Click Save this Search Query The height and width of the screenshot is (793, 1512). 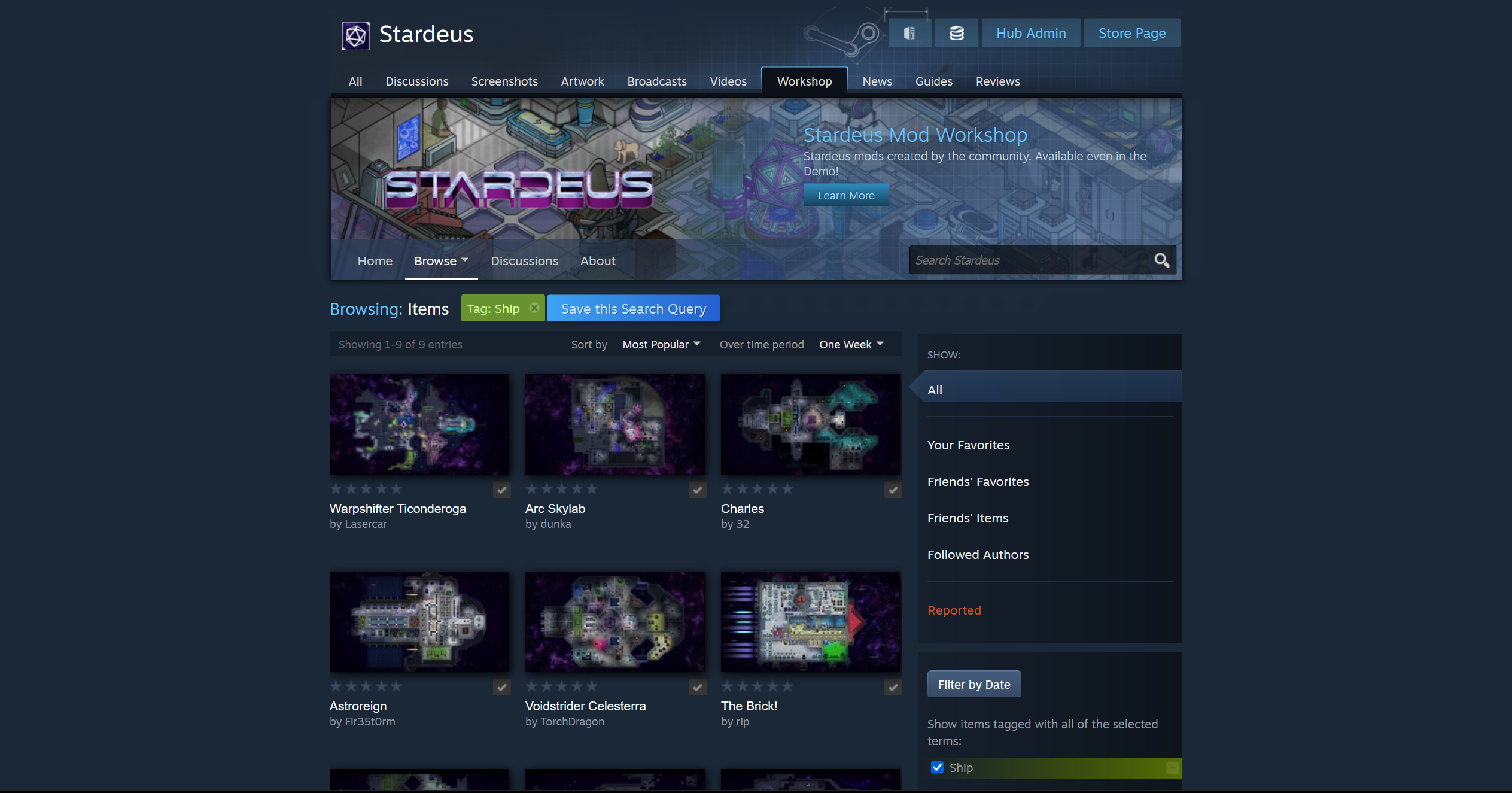point(634,308)
